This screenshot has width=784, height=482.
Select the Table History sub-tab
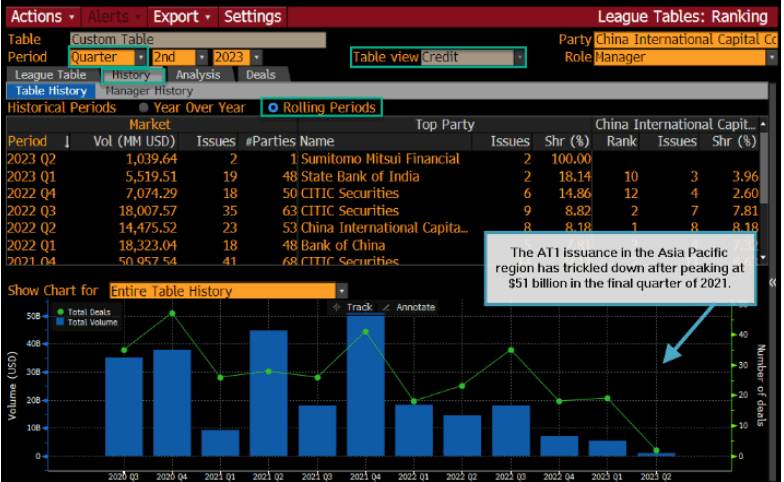click(x=51, y=91)
